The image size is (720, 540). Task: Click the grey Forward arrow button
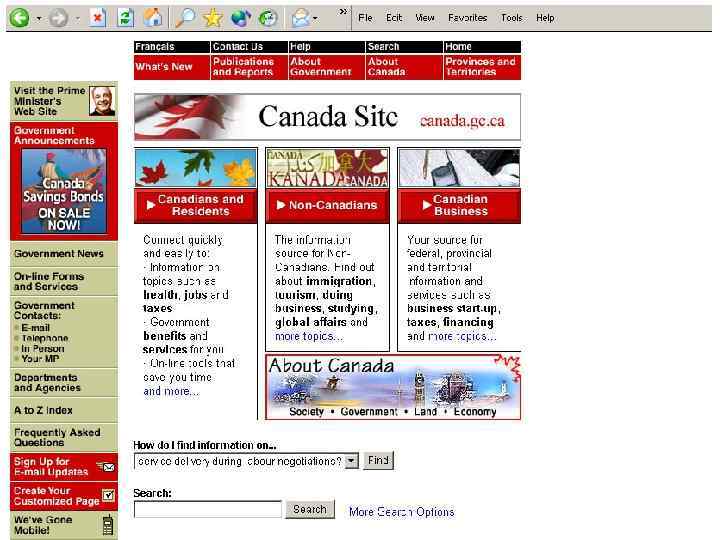(x=58, y=18)
